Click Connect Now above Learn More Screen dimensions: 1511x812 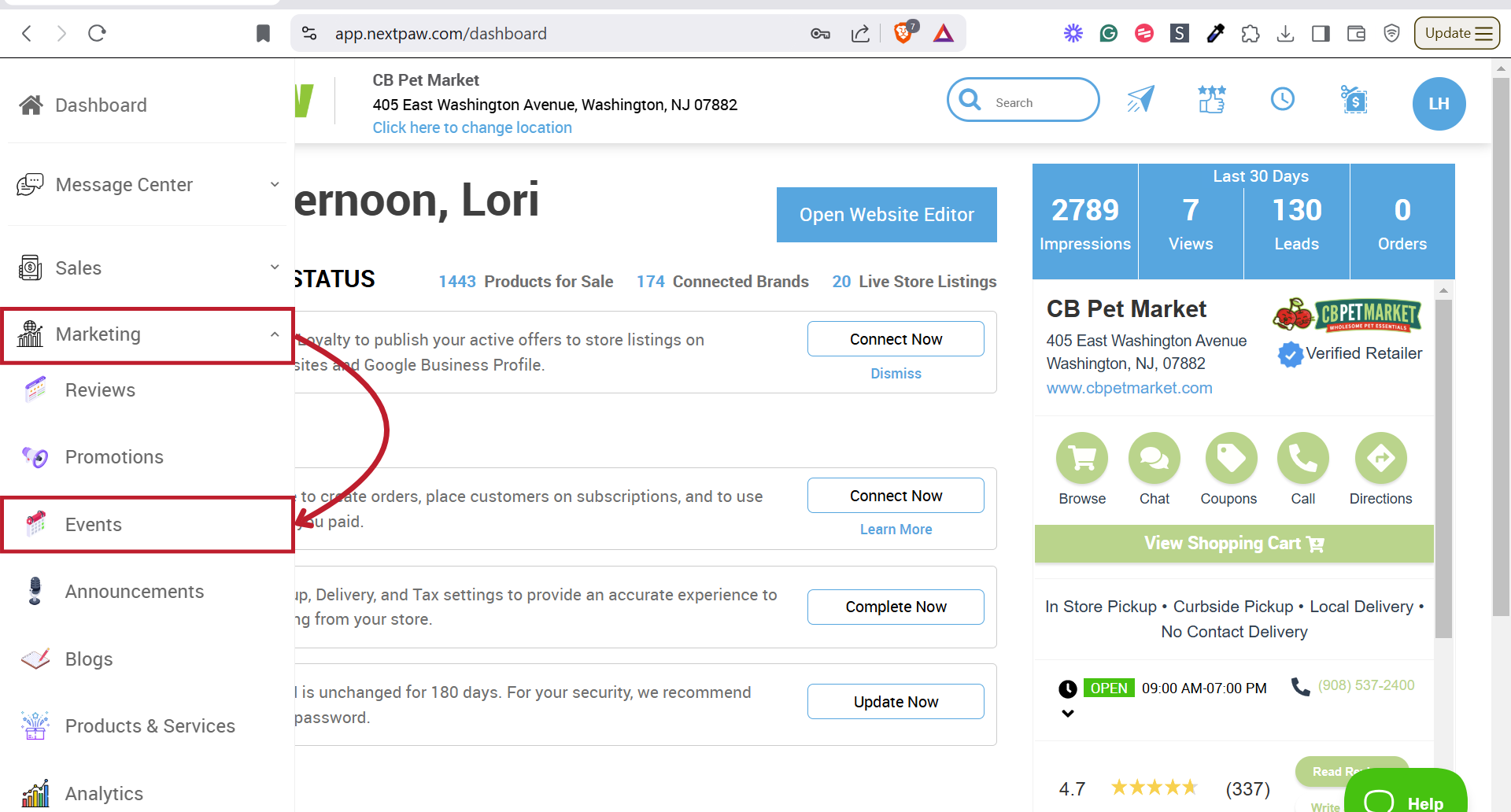tap(896, 496)
